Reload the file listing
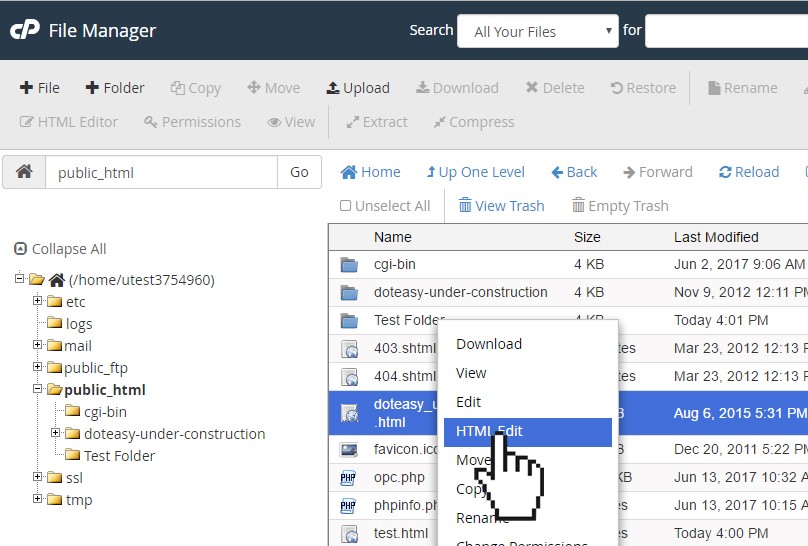Screen dimensions: 808x546 pos(749,172)
